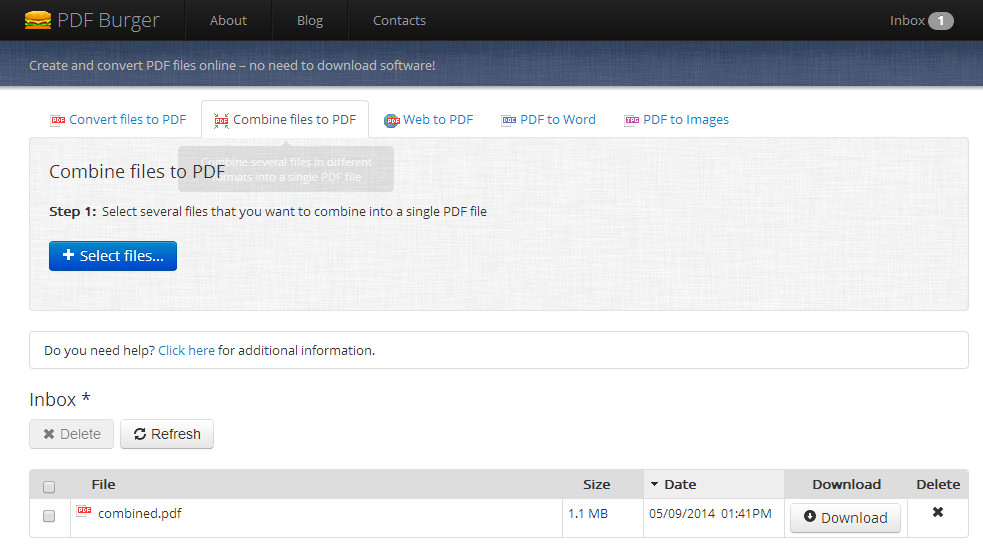Open the PDF to Word tab
The image size is (983, 547).
[549, 119]
